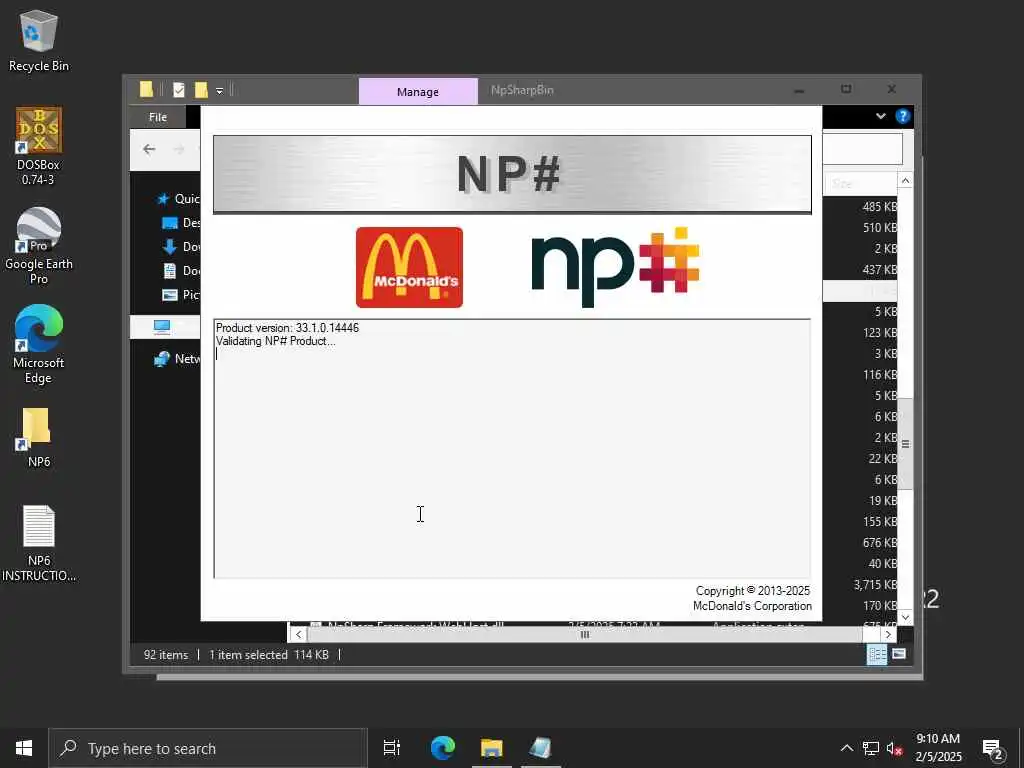Click 'Product version: 33.1.0.14446' line
Screen dimensions: 1024x768
click(287, 328)
